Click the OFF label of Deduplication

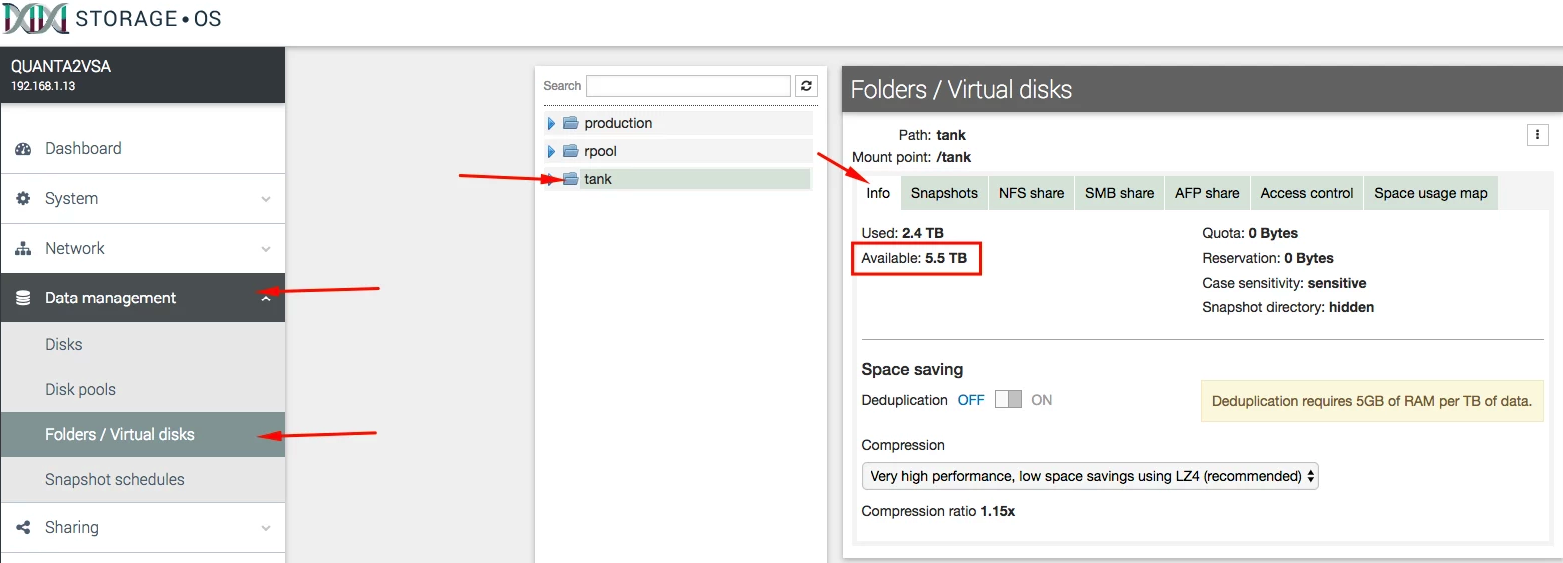pyautogui.click(x=971, y=400)
